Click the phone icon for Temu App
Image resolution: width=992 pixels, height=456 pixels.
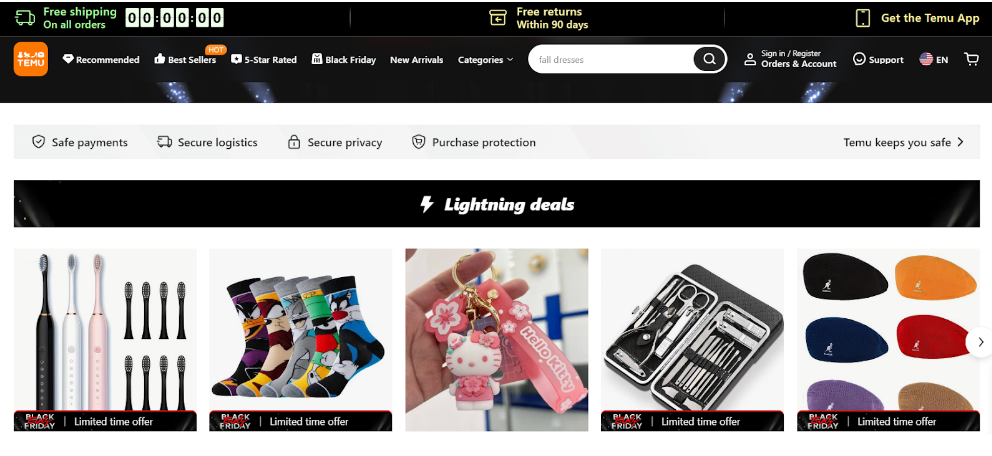(x=863, y=18)
